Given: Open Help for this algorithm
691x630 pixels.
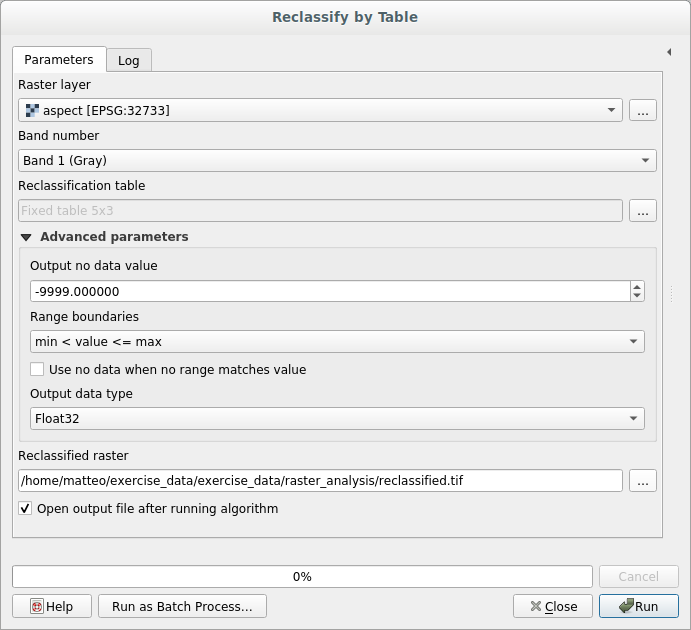Looking at the screenshot, I should 52,606.
